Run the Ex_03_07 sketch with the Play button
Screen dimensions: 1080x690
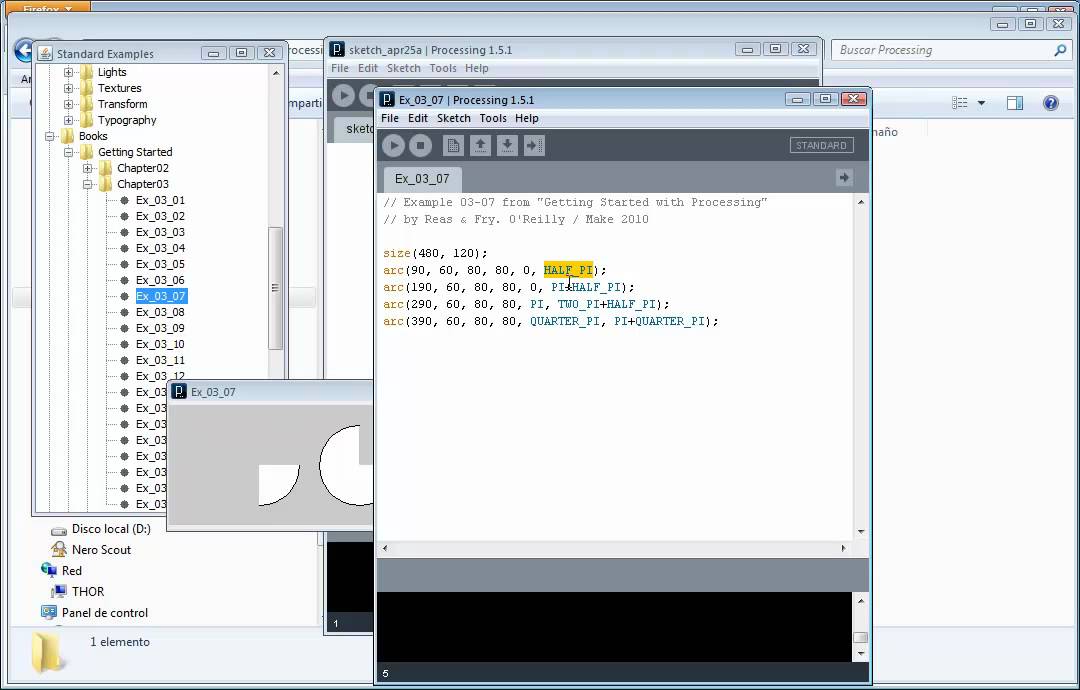(393, 145)
